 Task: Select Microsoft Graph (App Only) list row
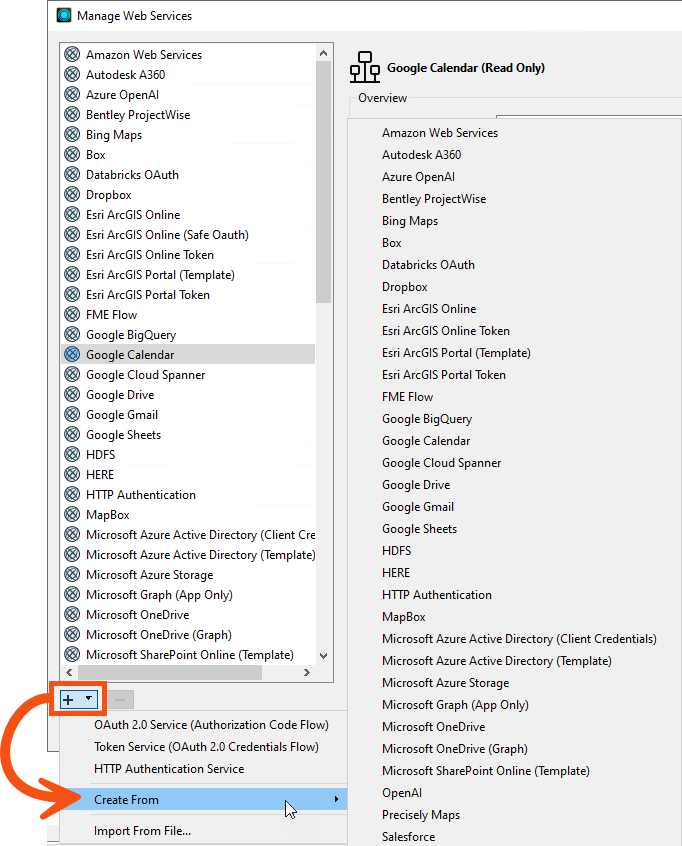(188, 594)
